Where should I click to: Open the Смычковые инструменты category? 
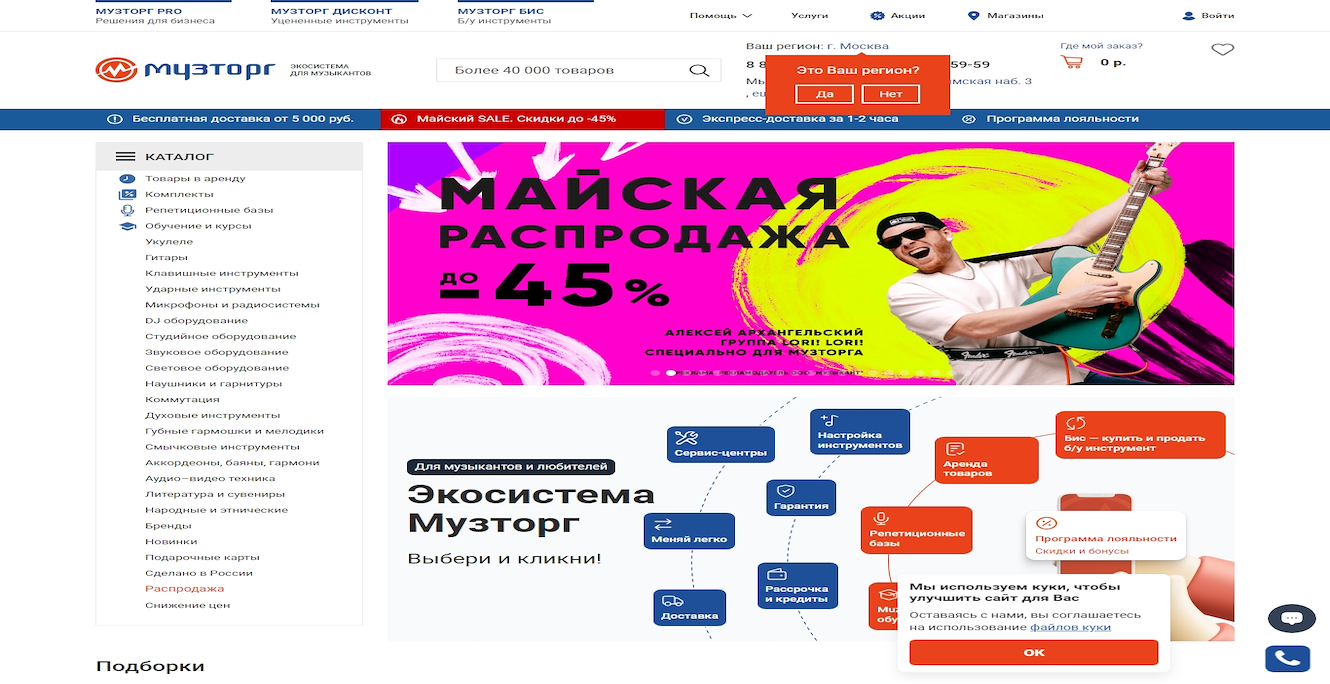pos(221,447)
